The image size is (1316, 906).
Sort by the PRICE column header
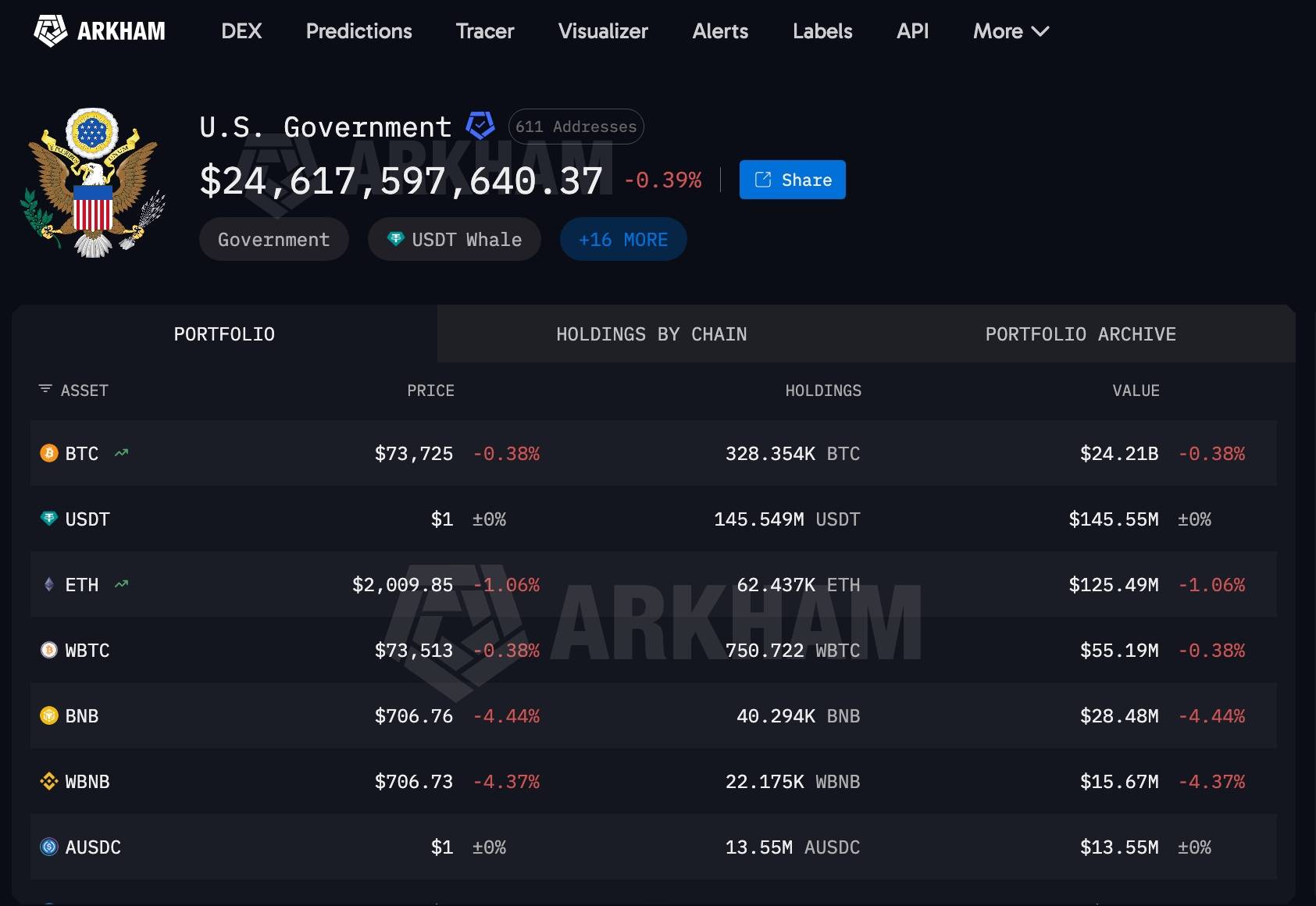click(430, 391)
